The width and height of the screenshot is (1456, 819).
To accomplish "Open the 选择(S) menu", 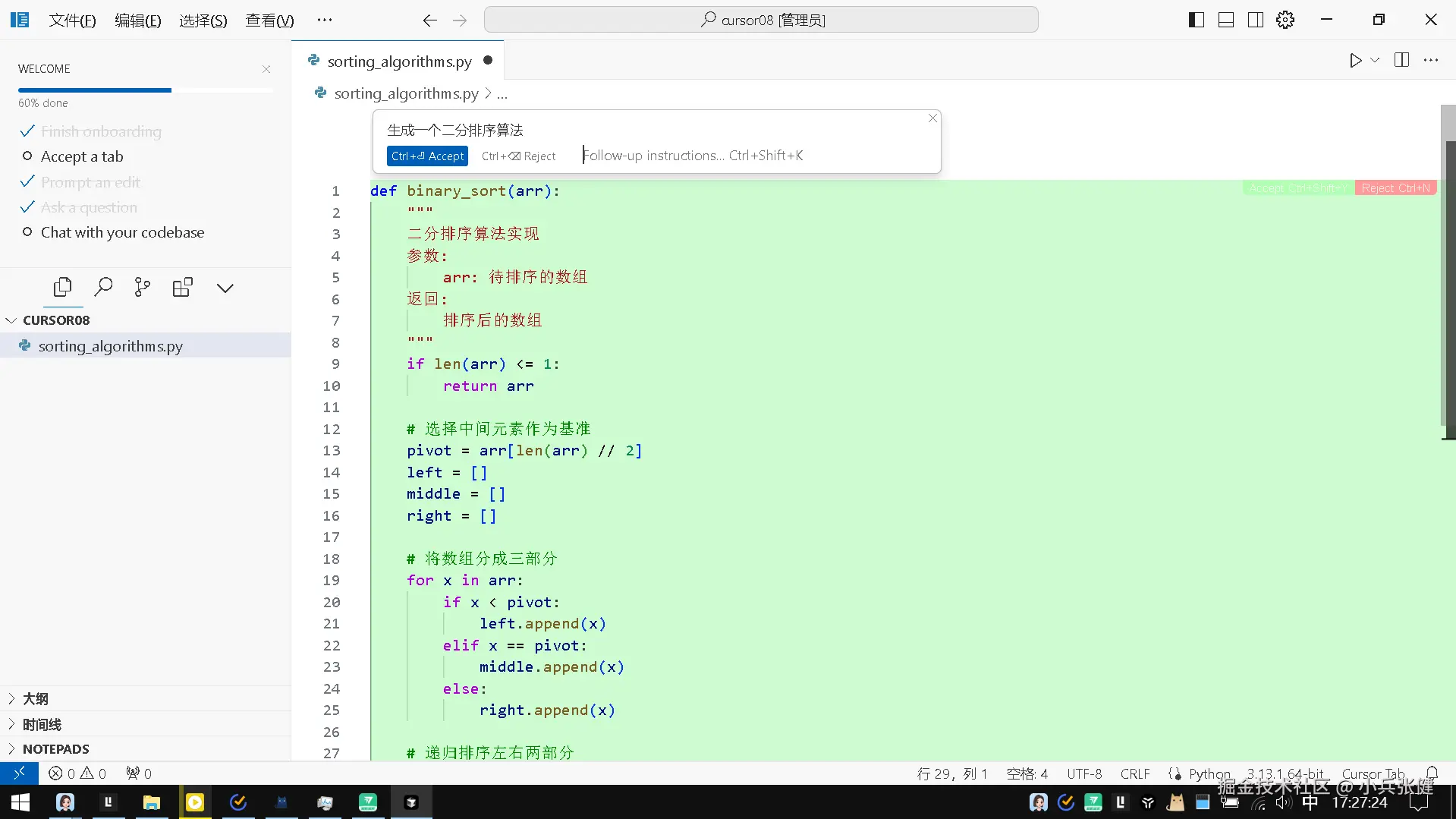I will coord(203,20).
